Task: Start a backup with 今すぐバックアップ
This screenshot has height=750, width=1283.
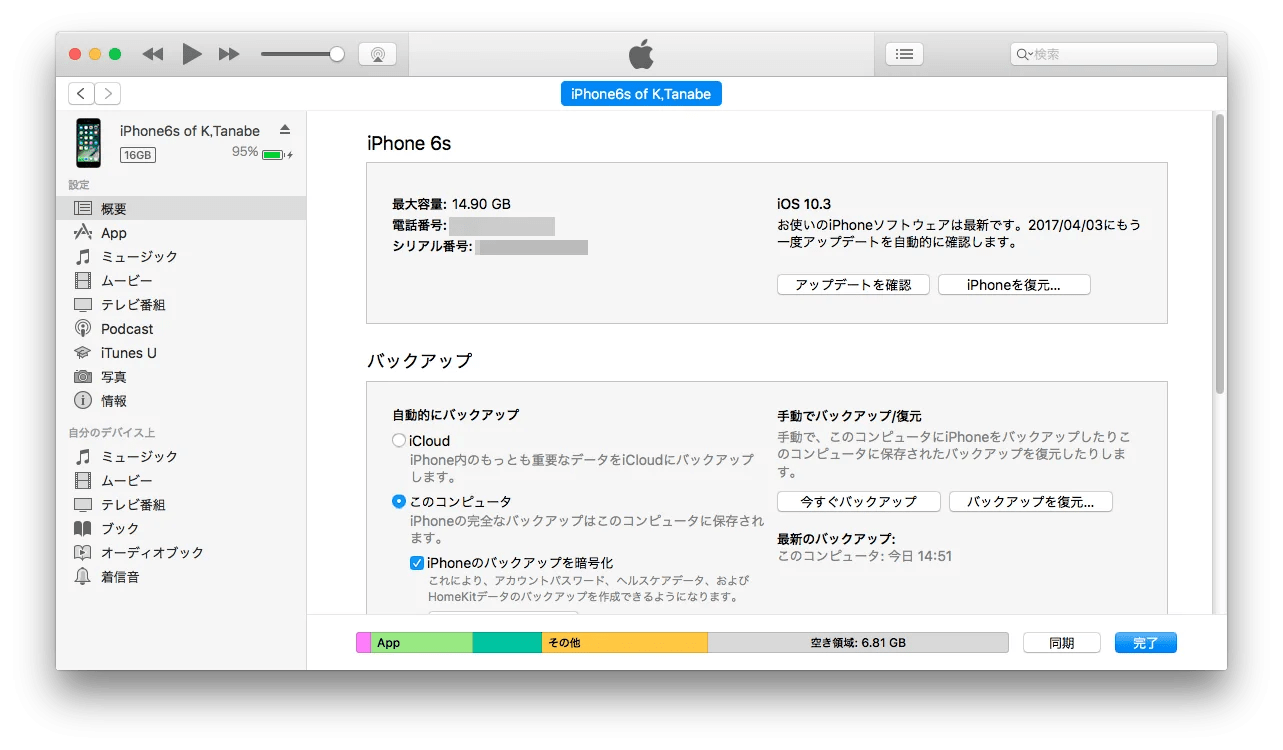Action: [x=857, y=501]
